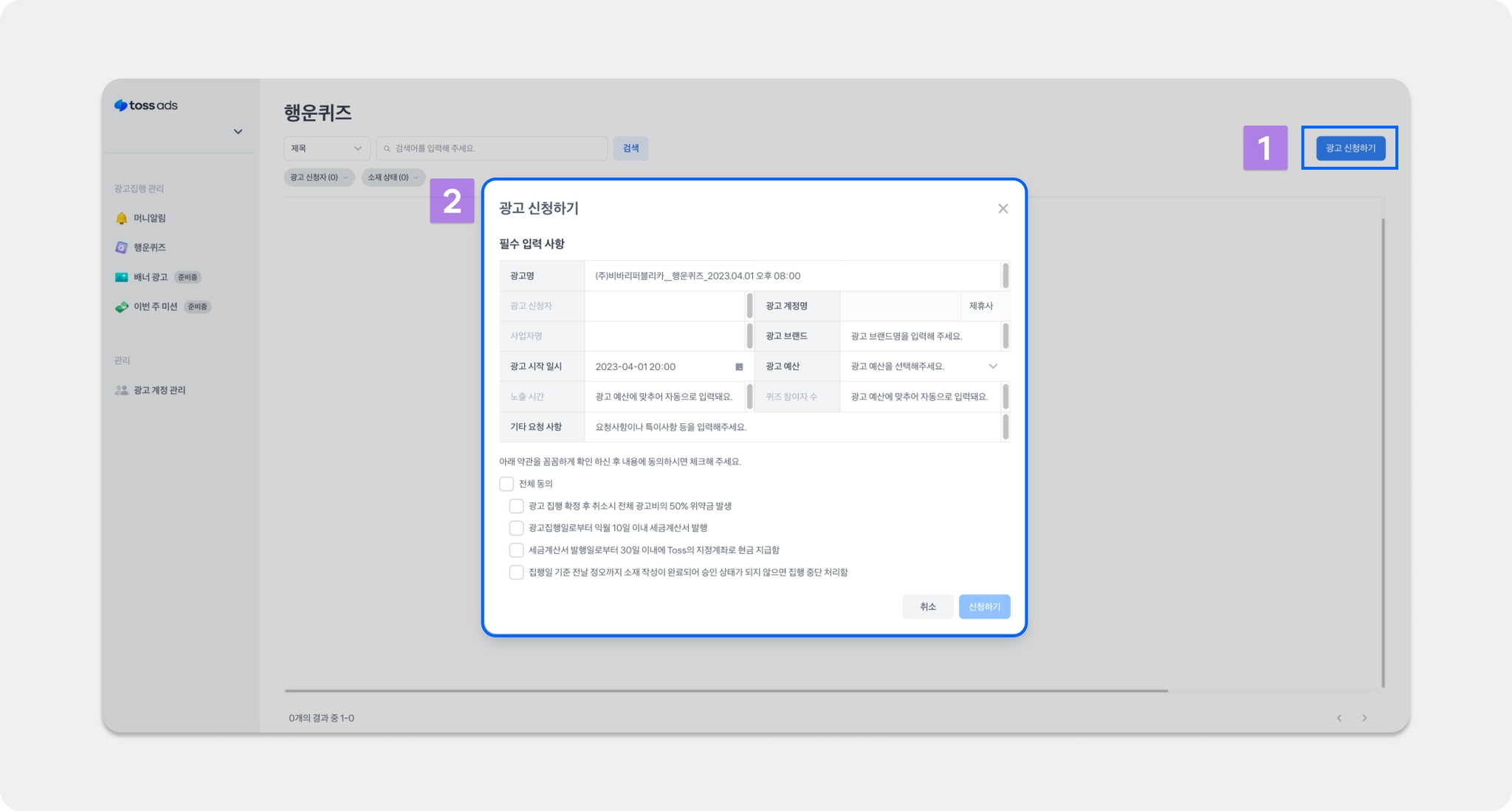
Task: Click the 이번 주 미션 money icon
Action: point(122,307)
